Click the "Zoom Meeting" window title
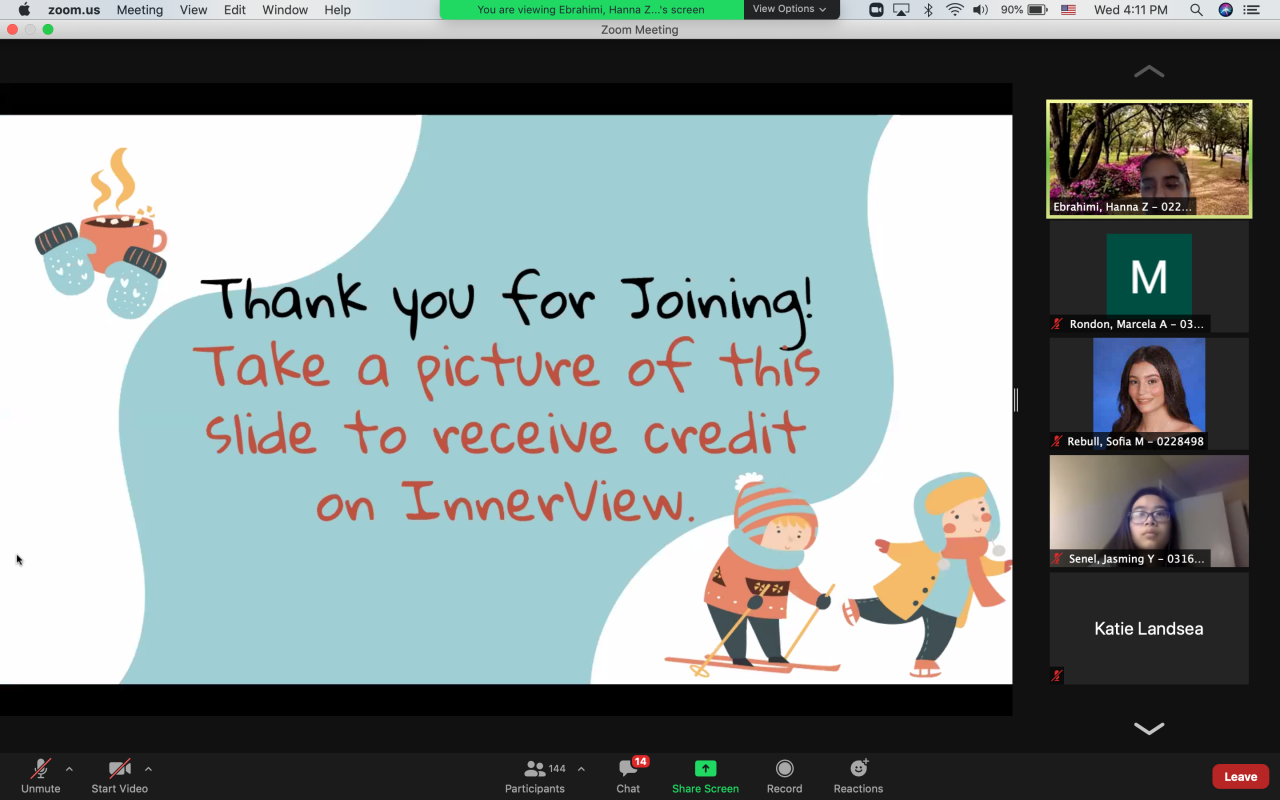 (640, 30)
